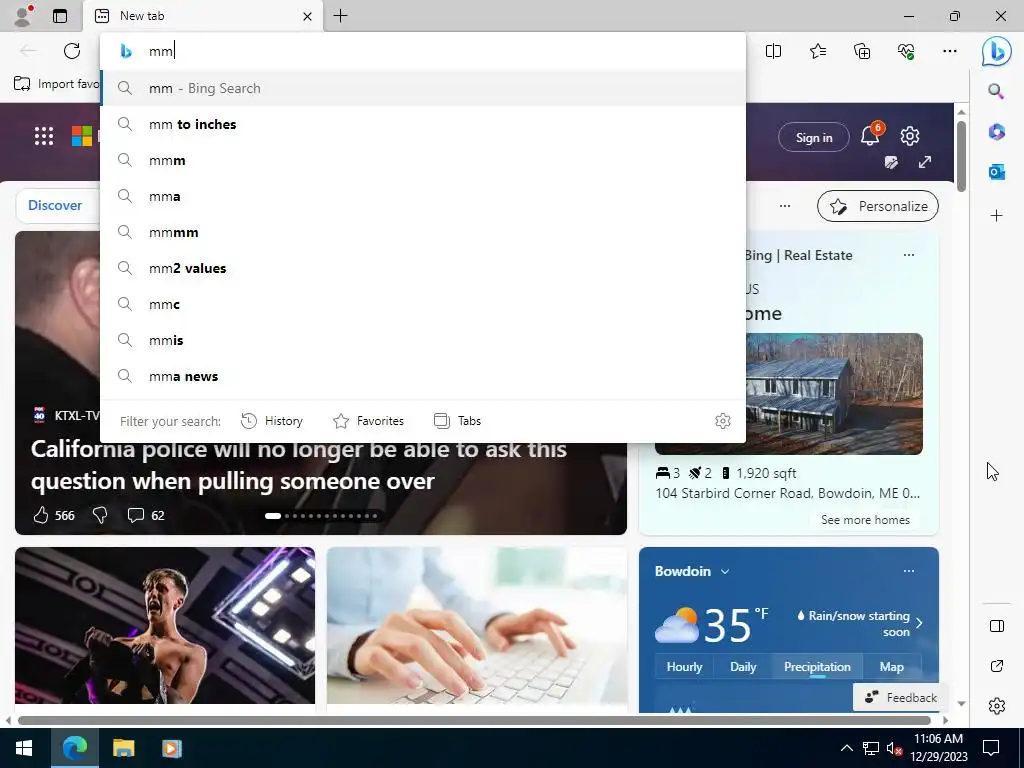Click the expand page arrows icon
Image resolution: width=1024 pixels, height=768 pixels.
[x=925, y=162]
